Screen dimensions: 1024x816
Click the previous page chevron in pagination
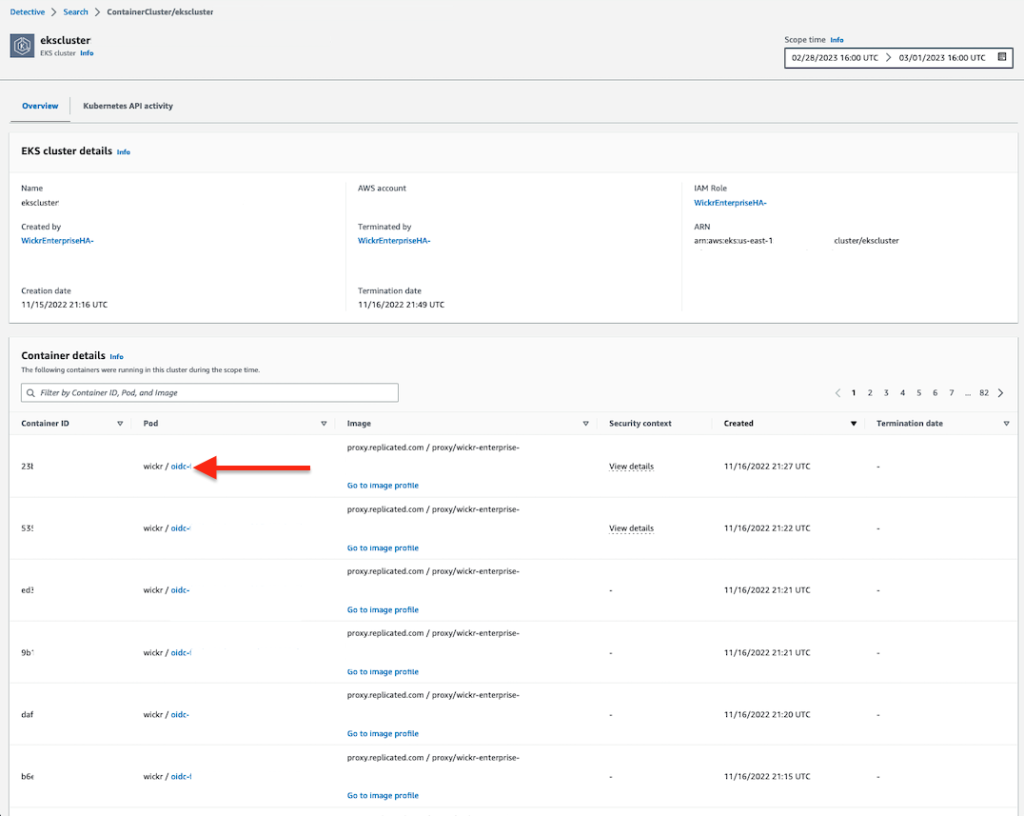[x=838, y=392]
